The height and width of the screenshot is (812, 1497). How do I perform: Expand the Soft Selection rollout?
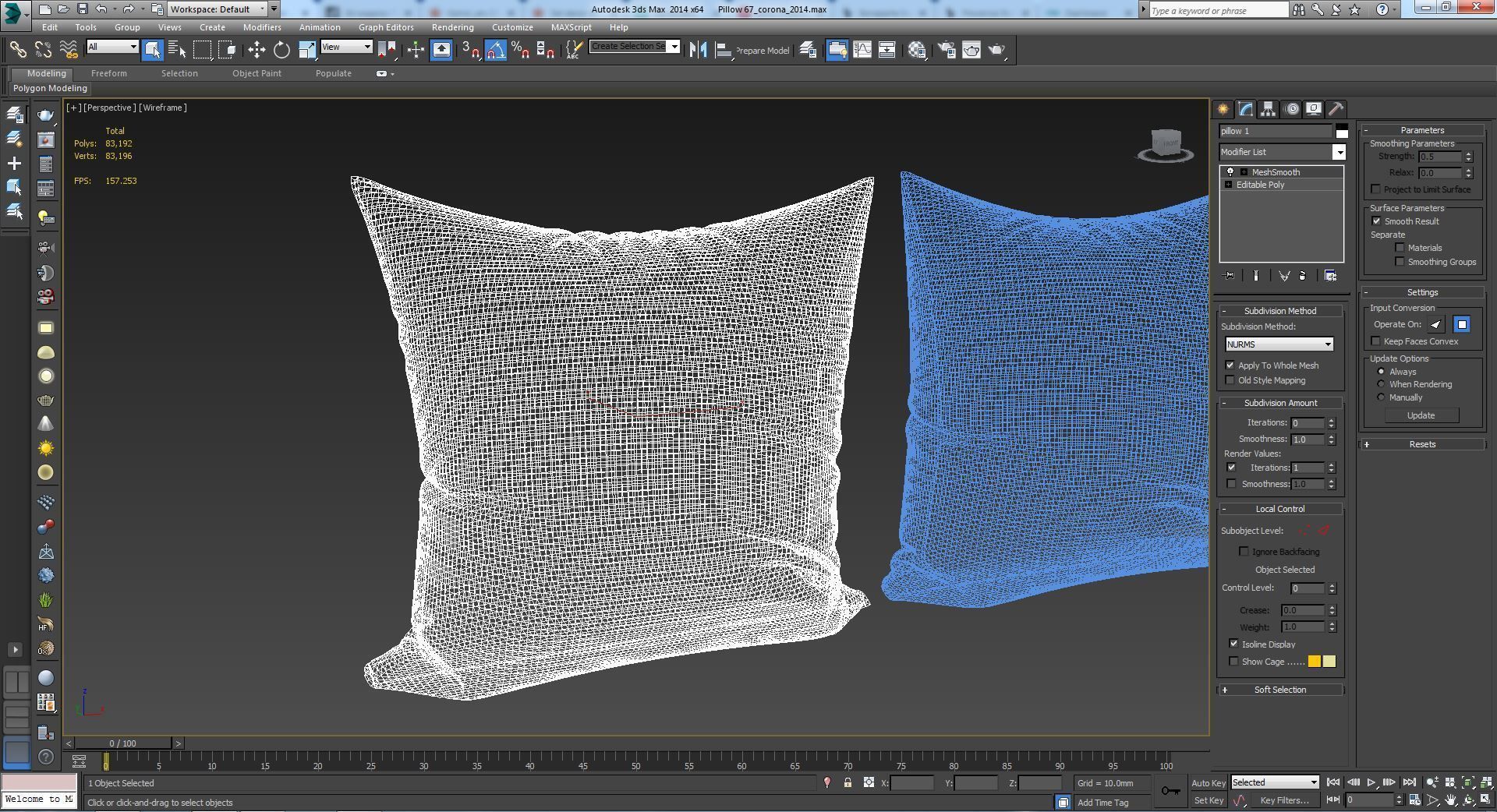(x=1280, y=690)
